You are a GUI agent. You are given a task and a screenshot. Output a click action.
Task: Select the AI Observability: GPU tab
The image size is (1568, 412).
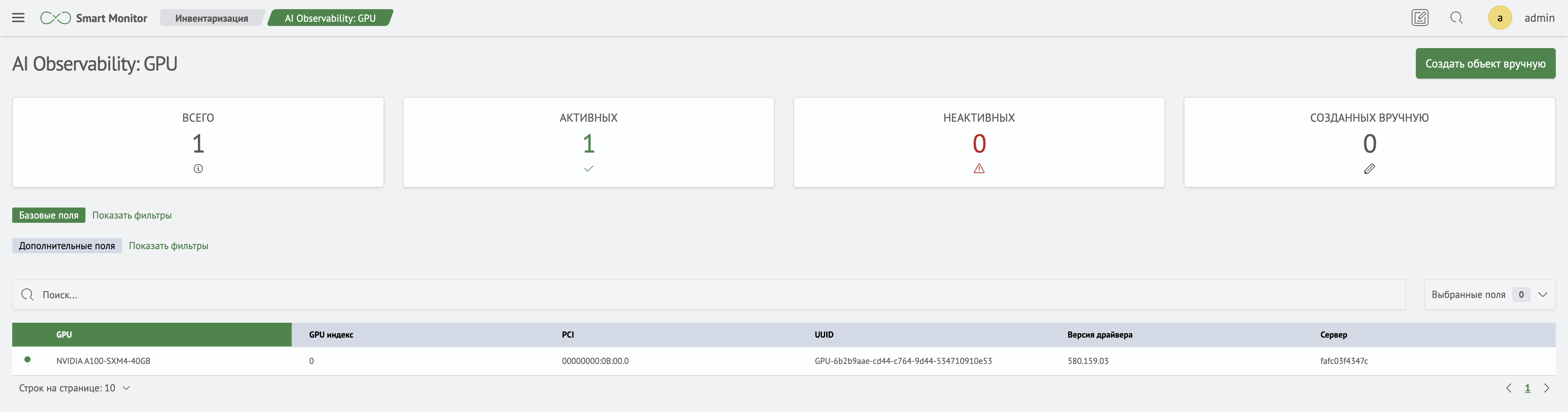pyautogui.click(x=330, y=18)
